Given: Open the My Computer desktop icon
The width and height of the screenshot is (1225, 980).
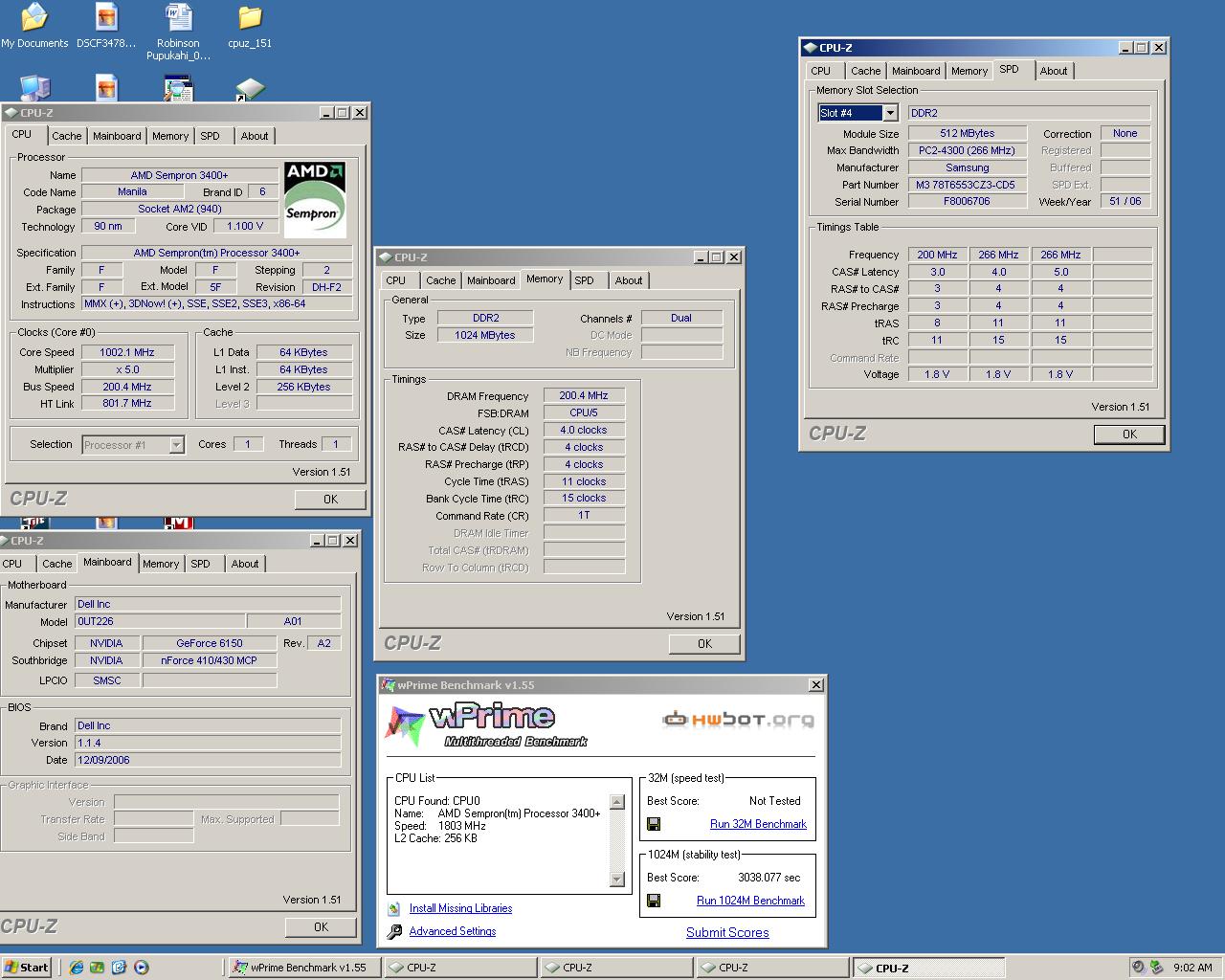Looking at the screenshot, I should (x=34, y=88).
